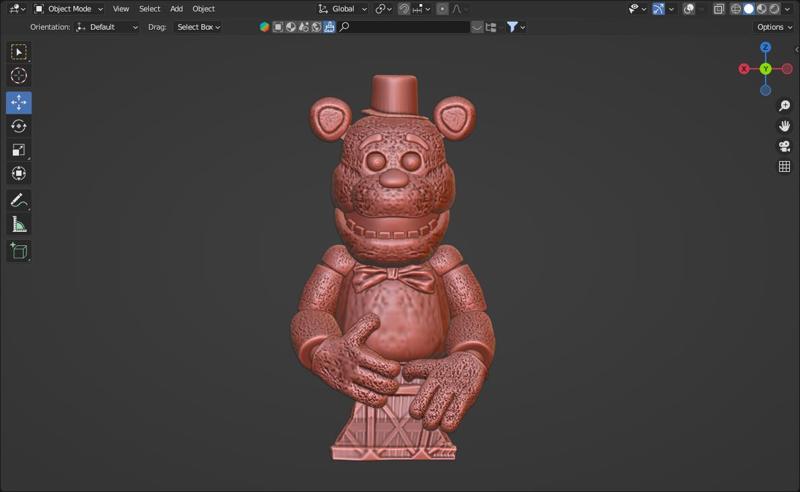Select the Annotate pencil tool
The height and width of the screenshot is (492, 800).
click(x=19, y=201)
